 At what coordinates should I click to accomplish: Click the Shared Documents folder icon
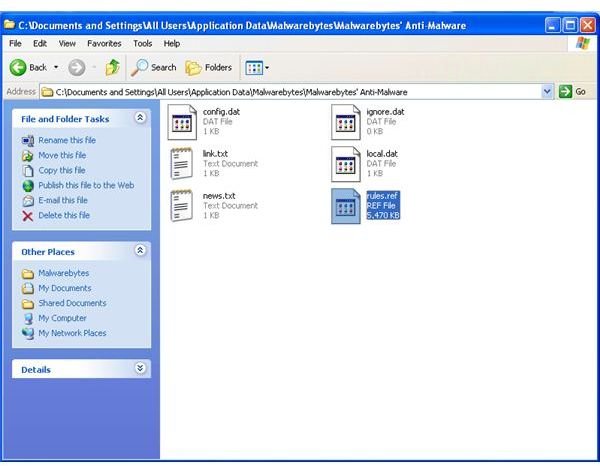(28, 304)
